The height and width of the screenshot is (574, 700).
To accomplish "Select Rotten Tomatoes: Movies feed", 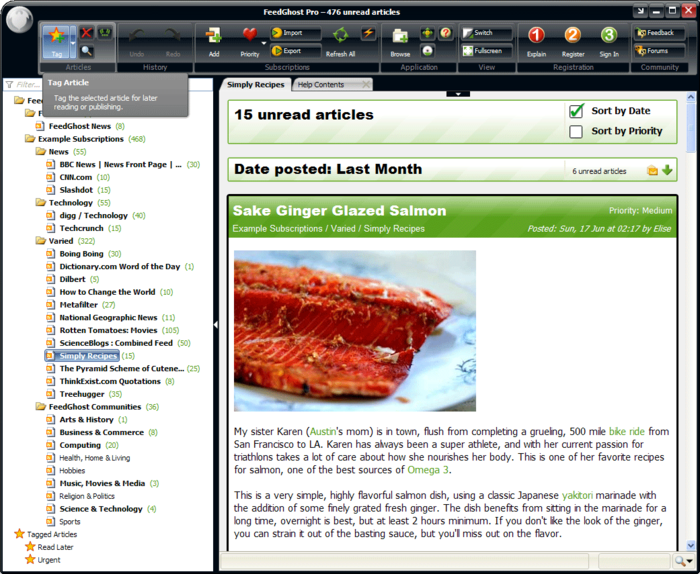I will tap(108, 330).
